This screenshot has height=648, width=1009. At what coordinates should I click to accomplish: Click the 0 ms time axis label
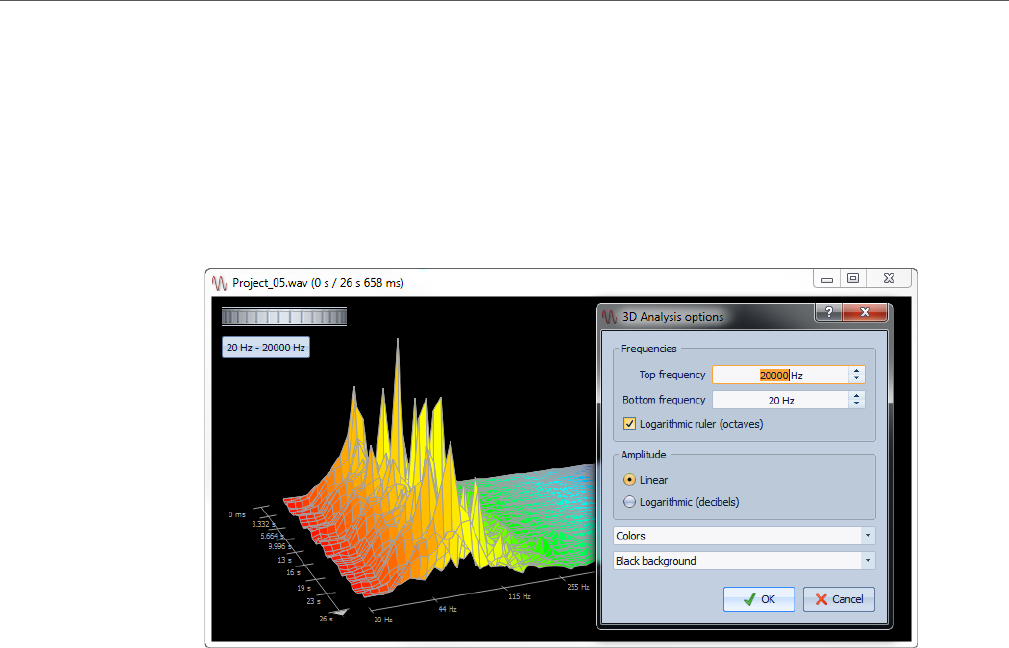(x=237, y=515)
